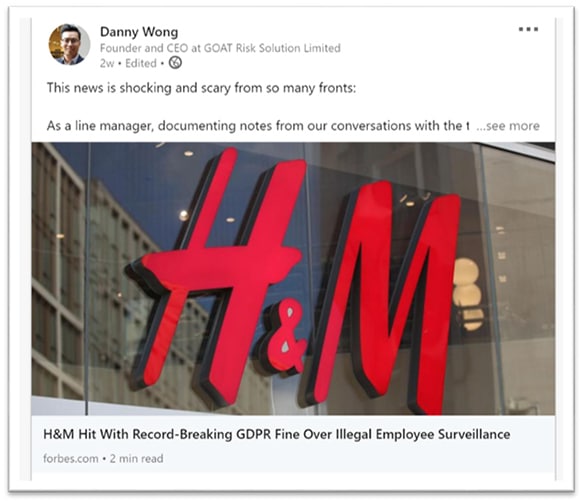
Task: Open the Danny Wong profile name link
Action: click(139, 32)
